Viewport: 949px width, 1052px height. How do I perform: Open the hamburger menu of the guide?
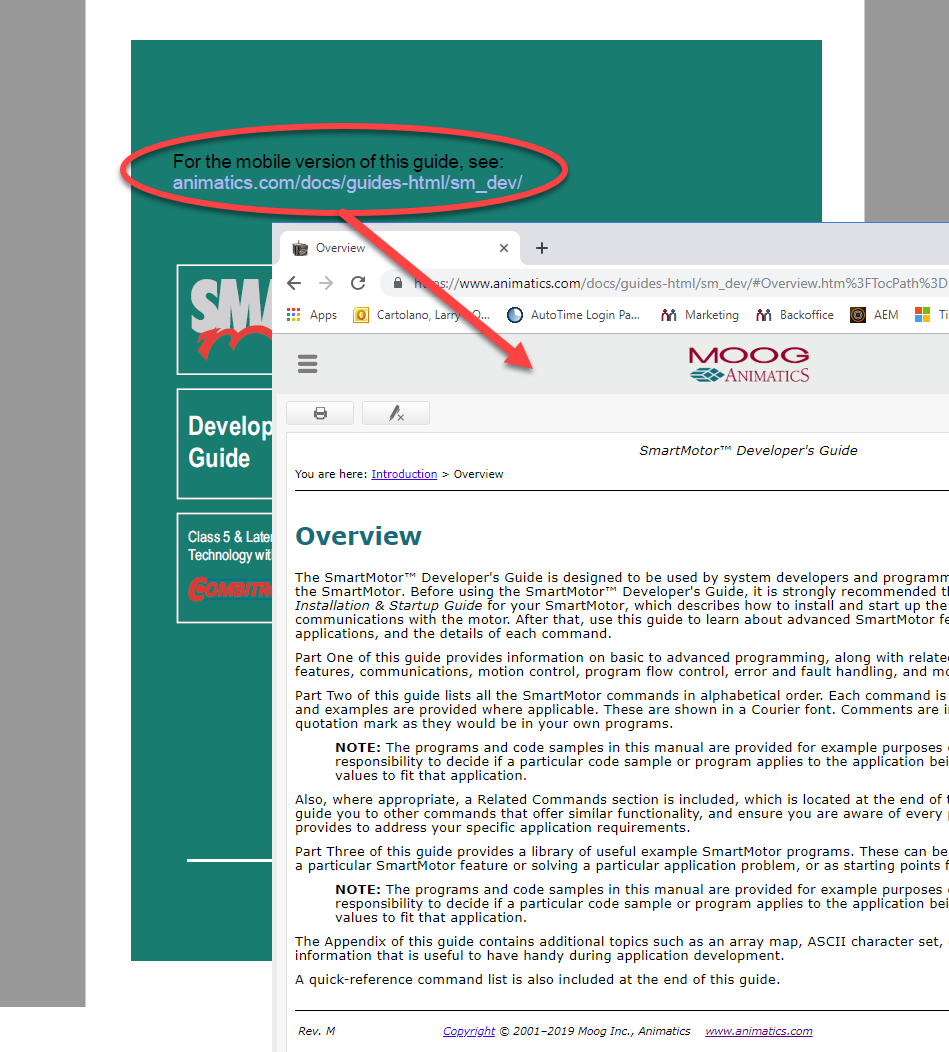[x=307, y=364]
